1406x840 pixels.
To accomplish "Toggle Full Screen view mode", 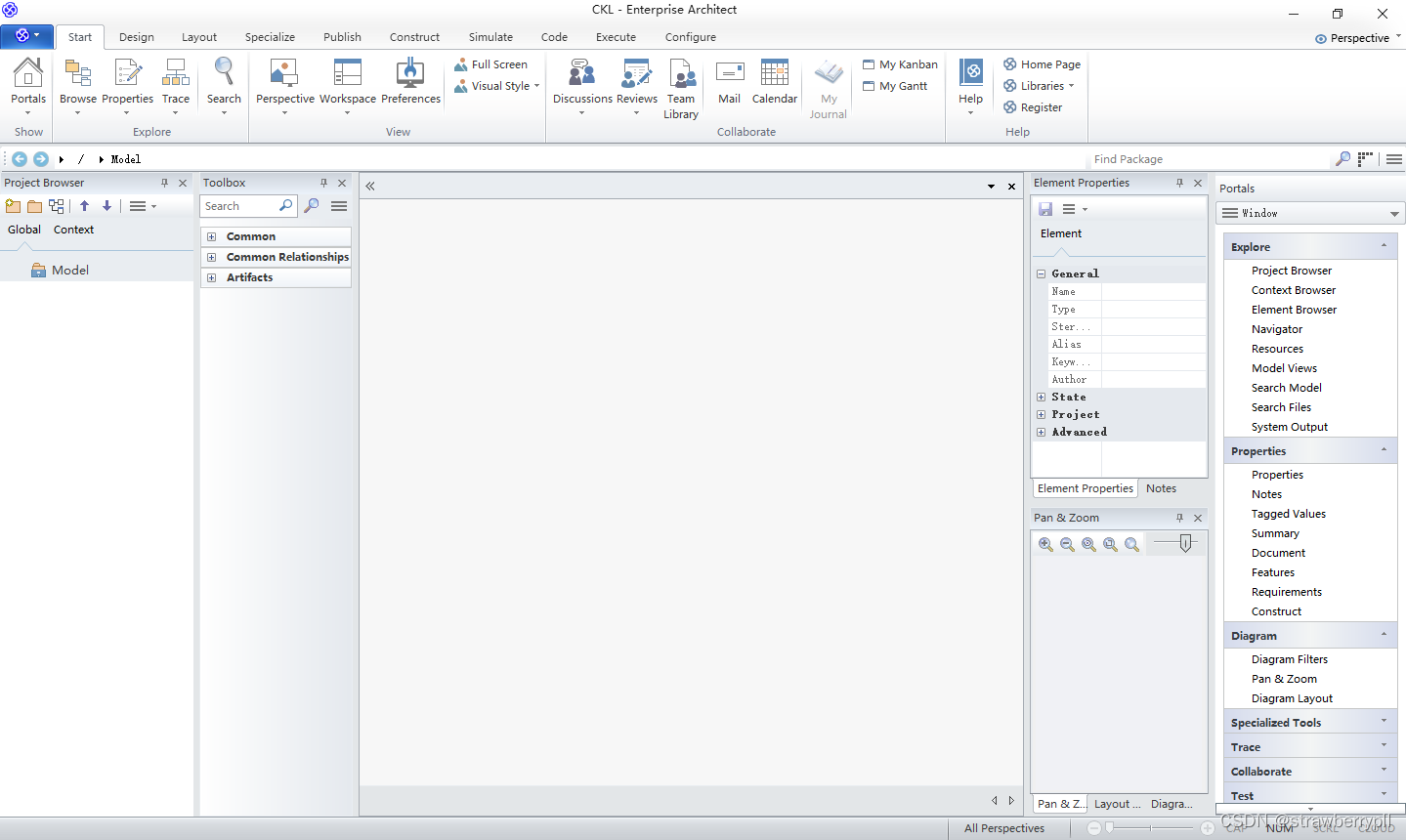I will pyautogui.click(x=492, y=63).
